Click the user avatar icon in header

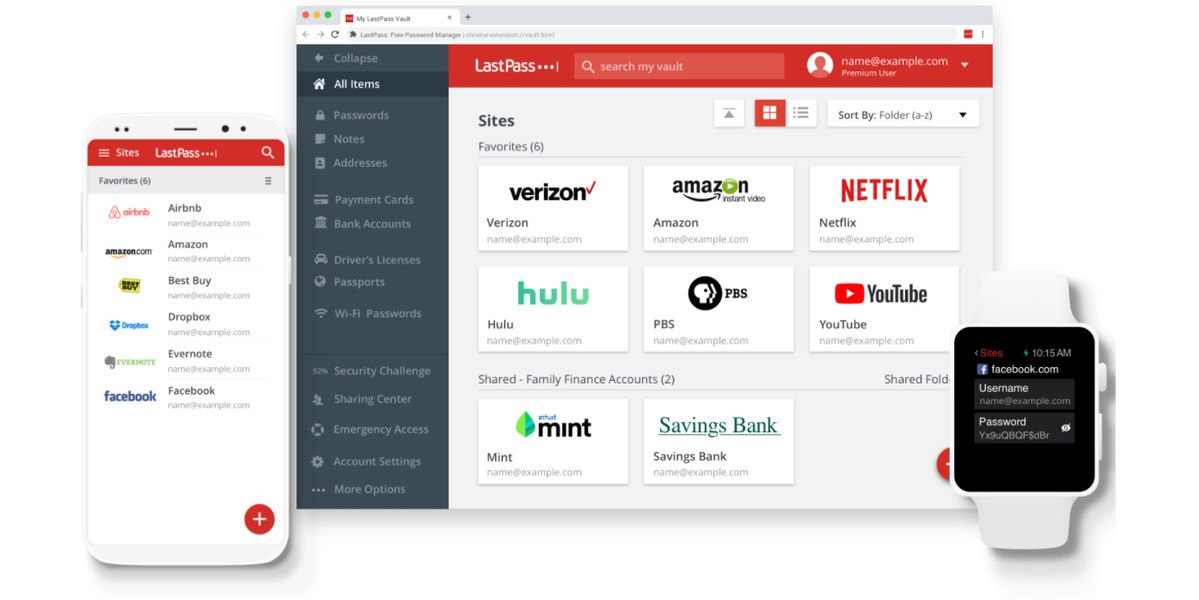tap(820, 65)
